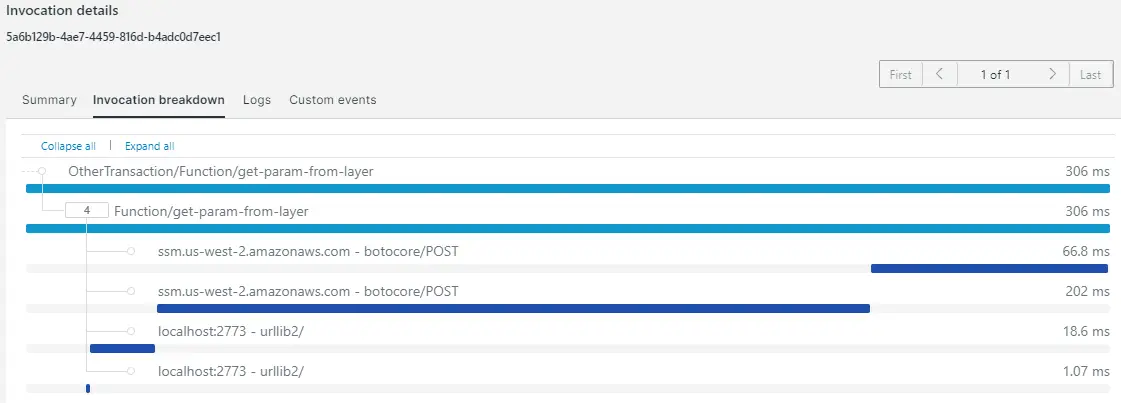Select the OtherTransaction/Function/get-param-from-layer row label
The width and height of the screenshot is (1121, 403).
(x=221, y=171)
